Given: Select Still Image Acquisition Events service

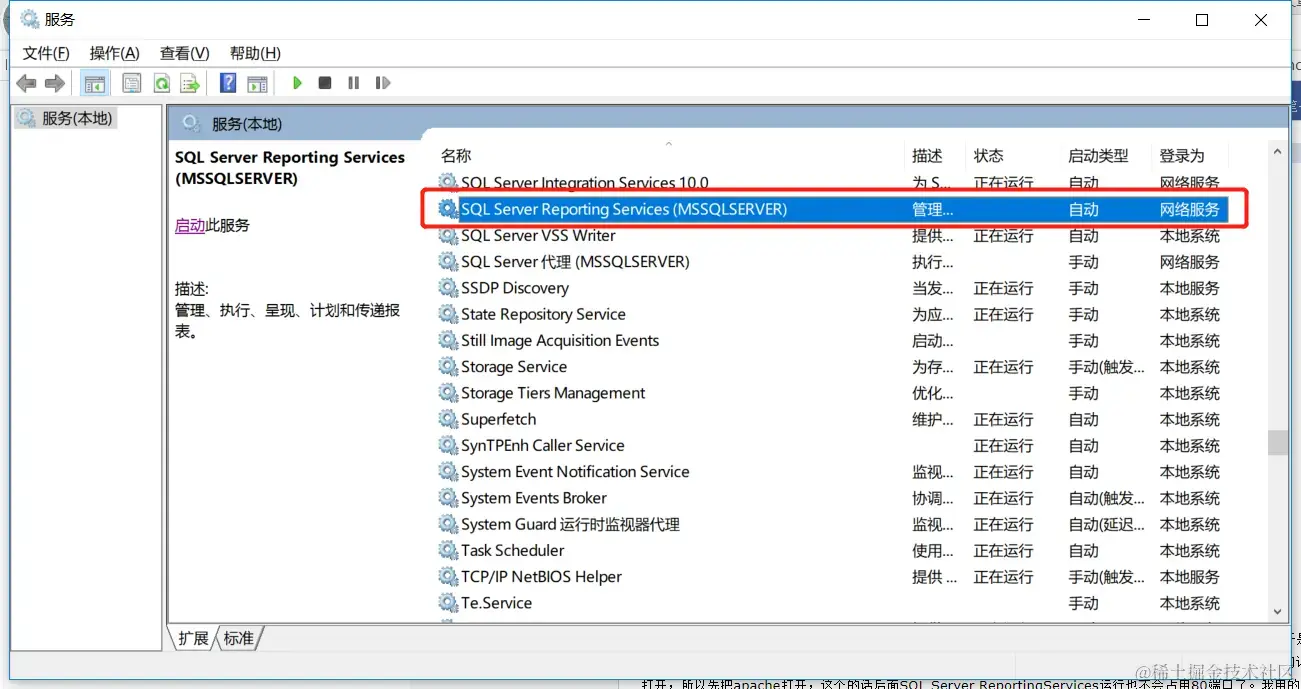Looking at the screenshot, I should [x=832, y=341].
